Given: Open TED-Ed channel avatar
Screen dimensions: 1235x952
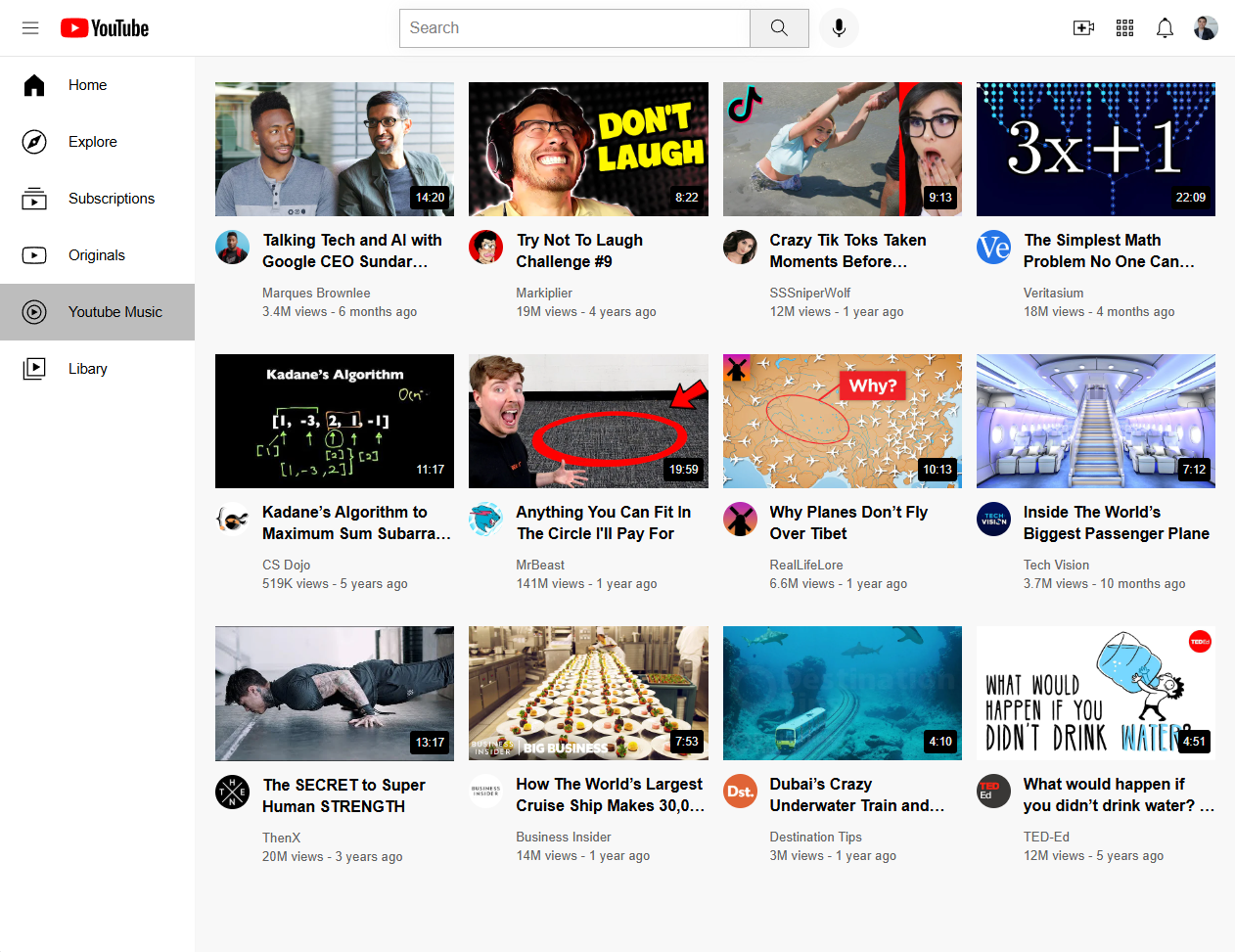Looking at the screenshot, I should [993, 792].
